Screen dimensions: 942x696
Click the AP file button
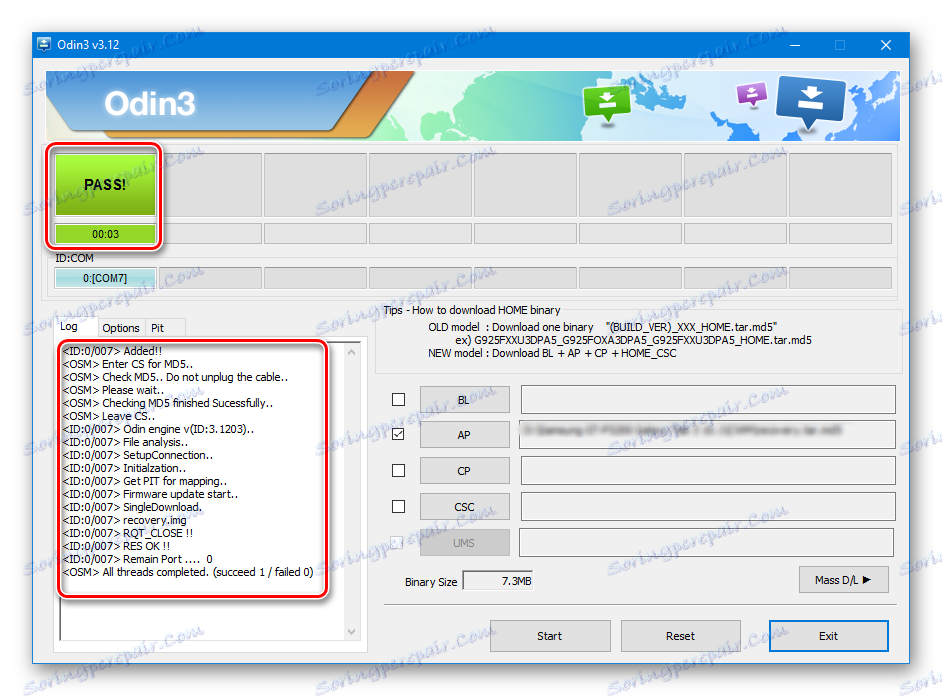coord(464,435)
